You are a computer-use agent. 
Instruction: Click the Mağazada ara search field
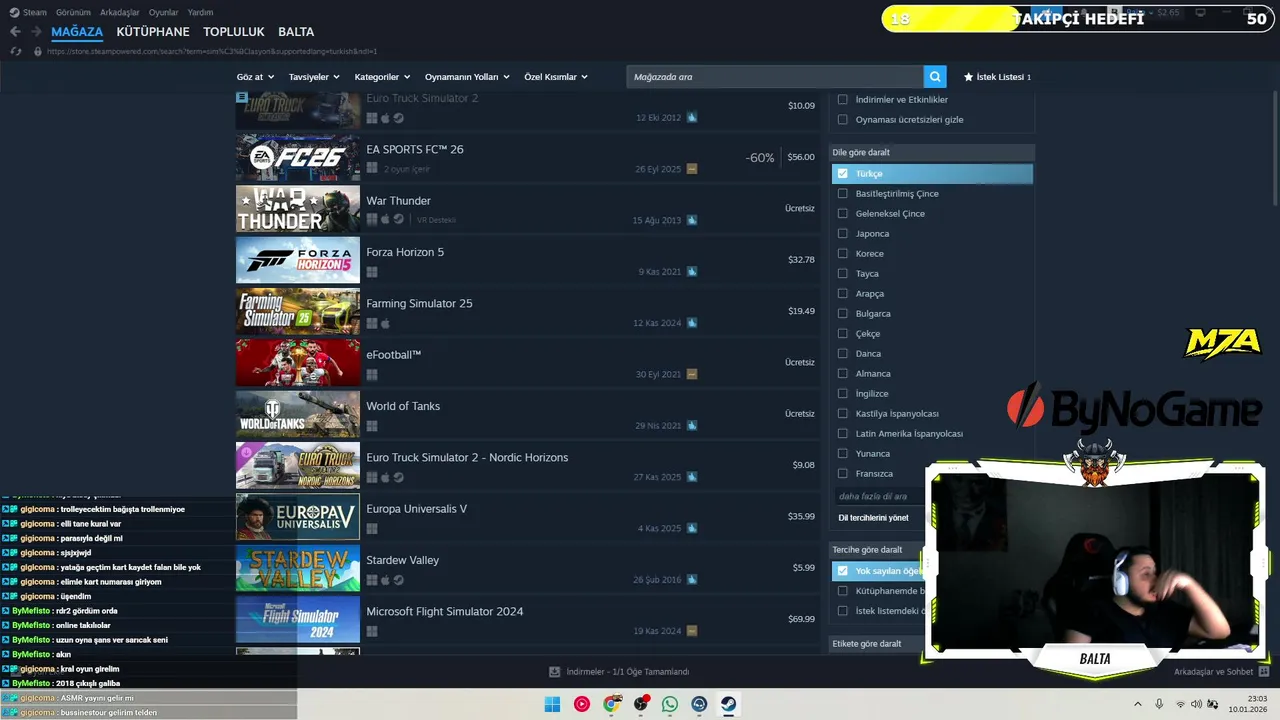(x=775, y=77)
